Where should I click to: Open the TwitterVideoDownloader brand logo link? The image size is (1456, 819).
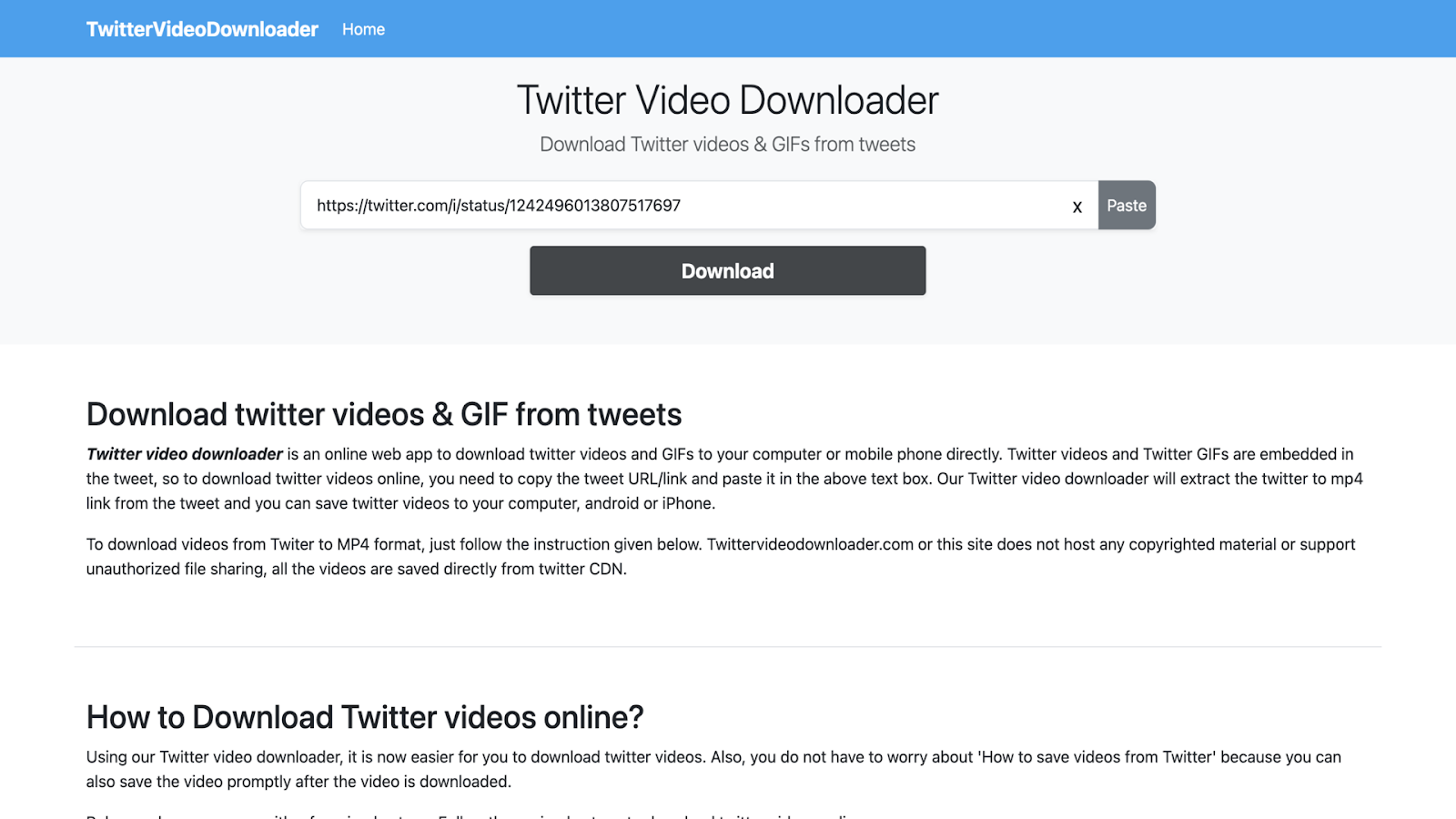pos(202,29)
